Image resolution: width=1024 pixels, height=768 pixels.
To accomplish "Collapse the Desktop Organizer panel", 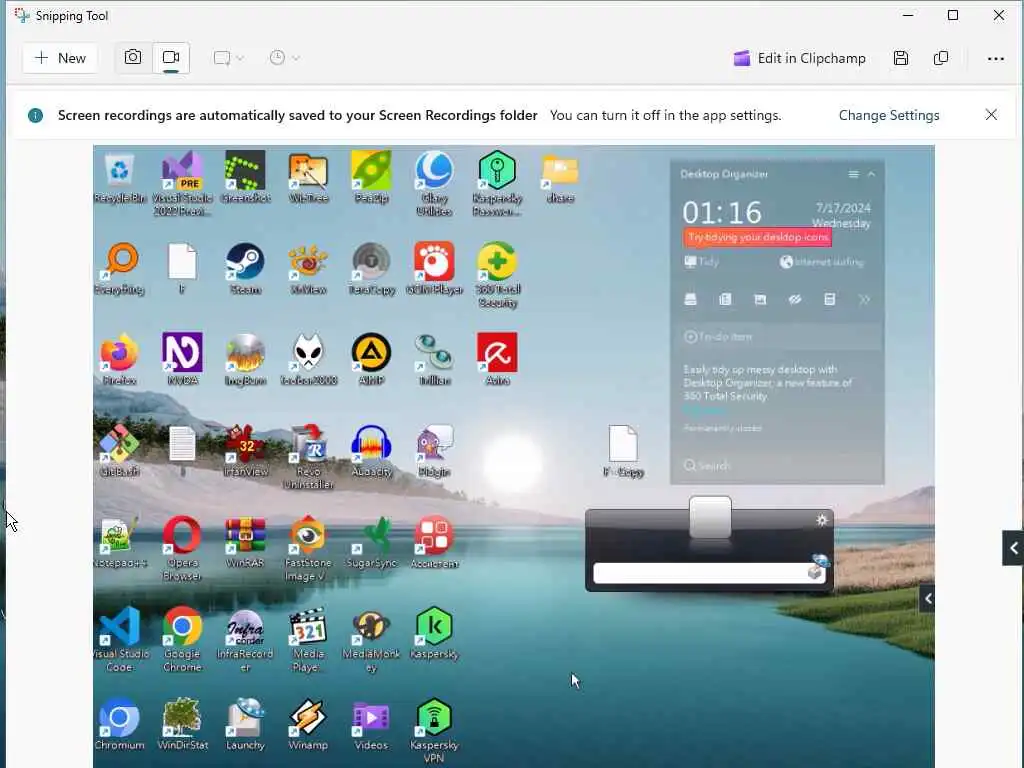I will (871, 174).
